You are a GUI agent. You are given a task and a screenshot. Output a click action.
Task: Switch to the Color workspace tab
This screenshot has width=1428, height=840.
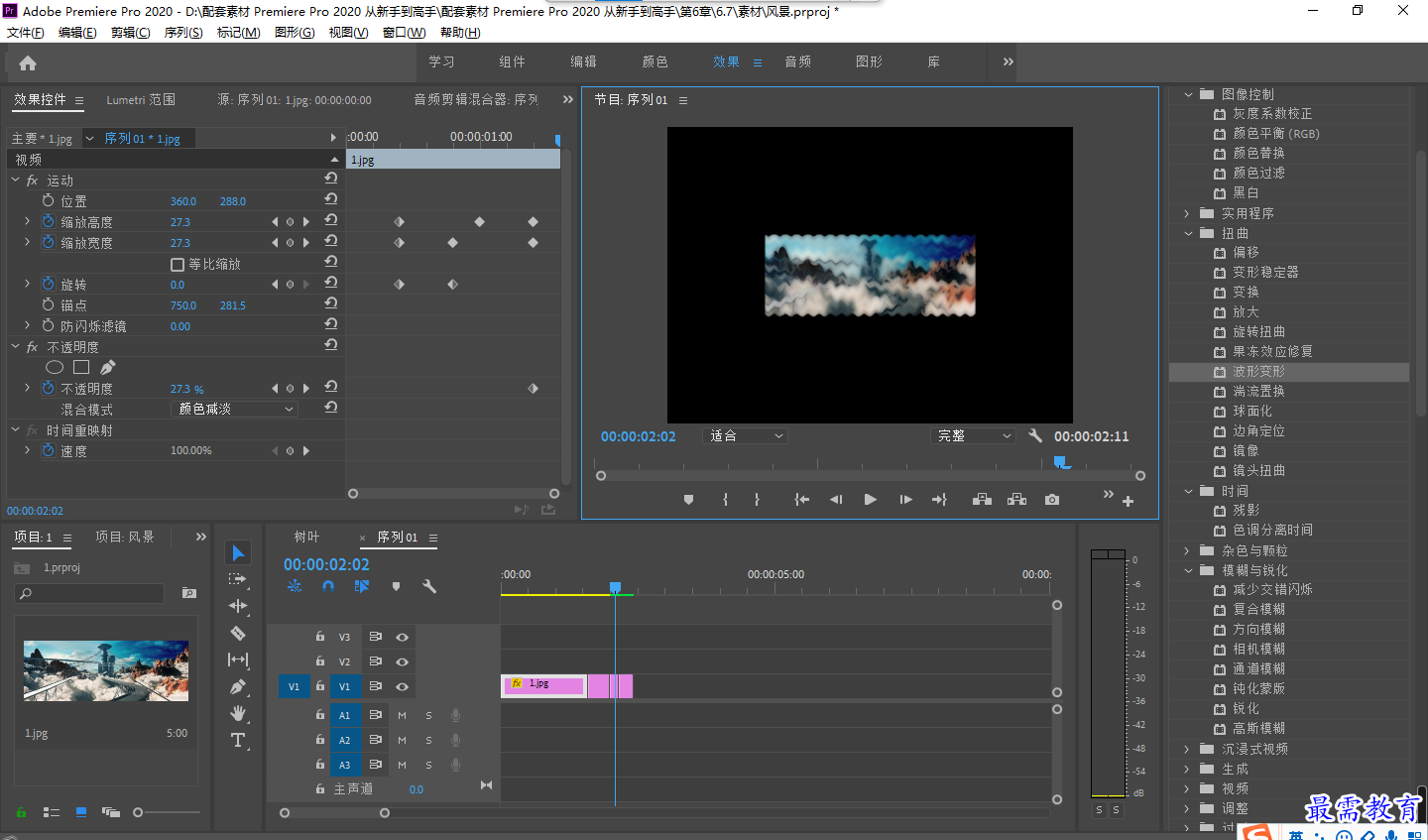(655, 61)
